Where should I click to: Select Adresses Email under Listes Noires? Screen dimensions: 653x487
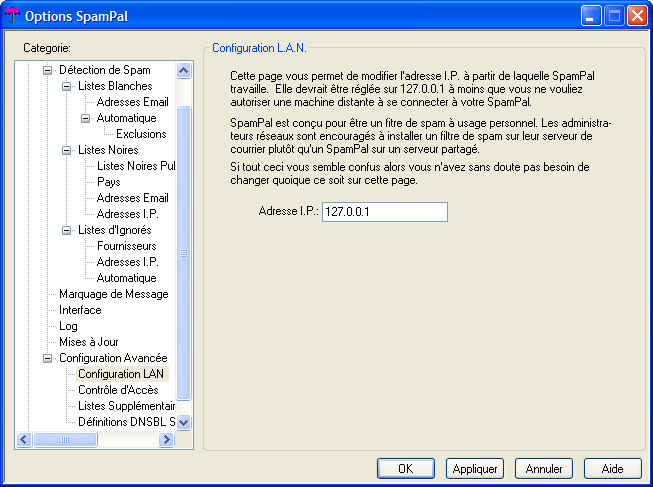(x=132, y=198)
